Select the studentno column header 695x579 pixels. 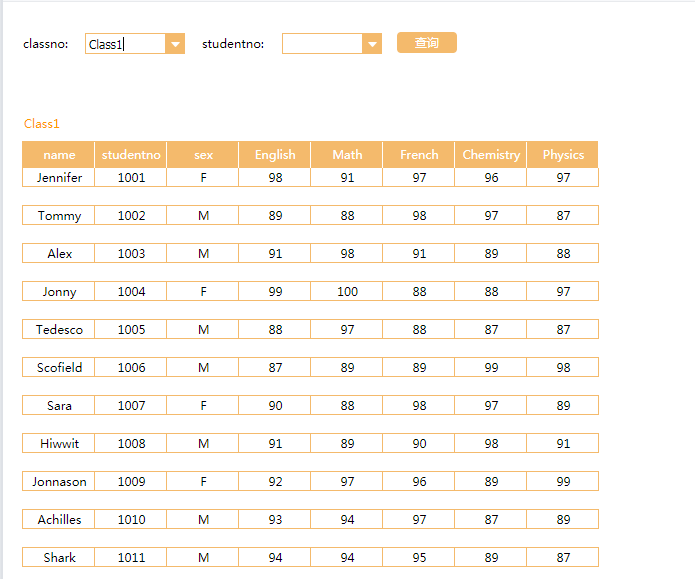[131, 155]
